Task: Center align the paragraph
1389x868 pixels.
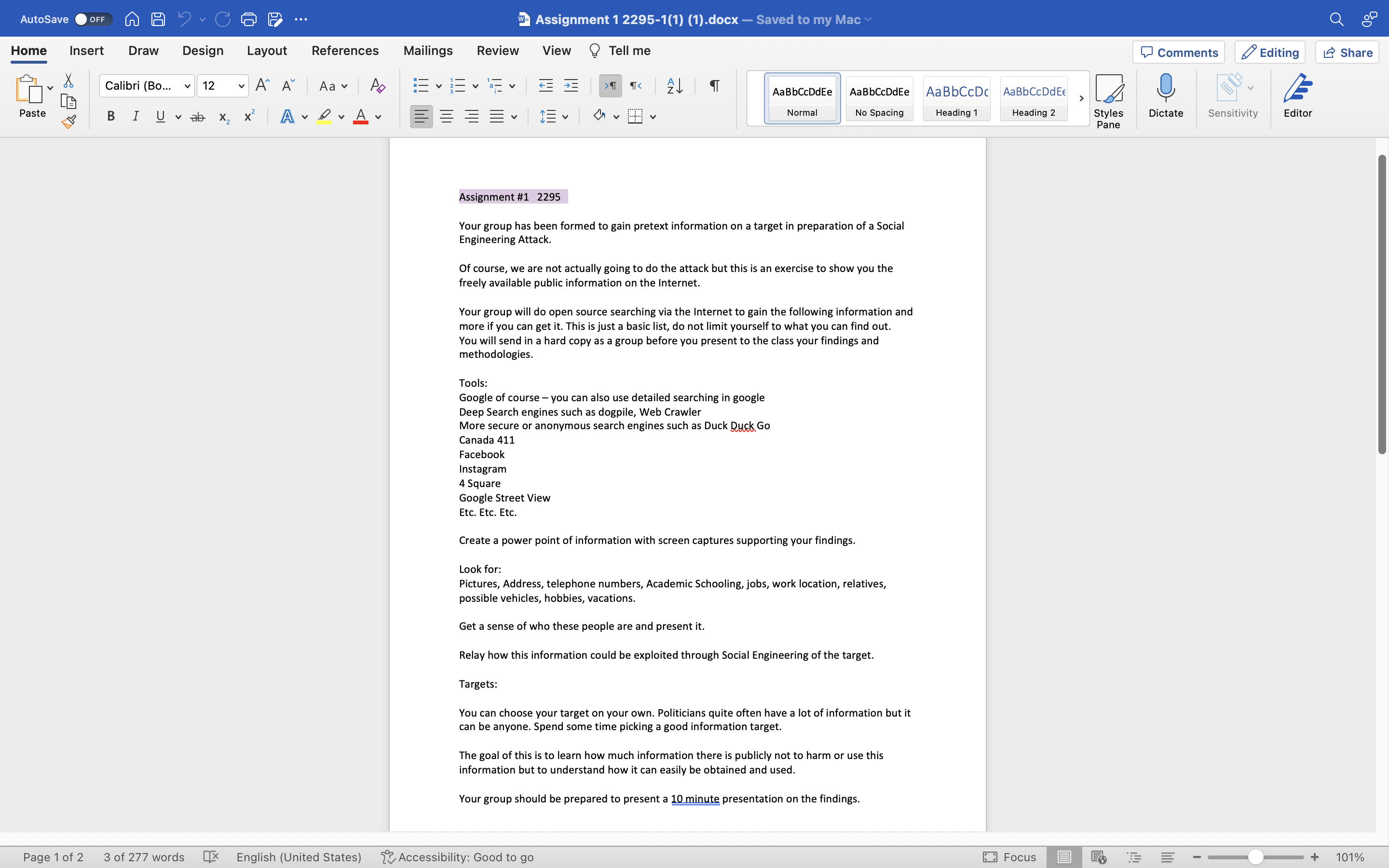Action: click(x=447, y=116)
